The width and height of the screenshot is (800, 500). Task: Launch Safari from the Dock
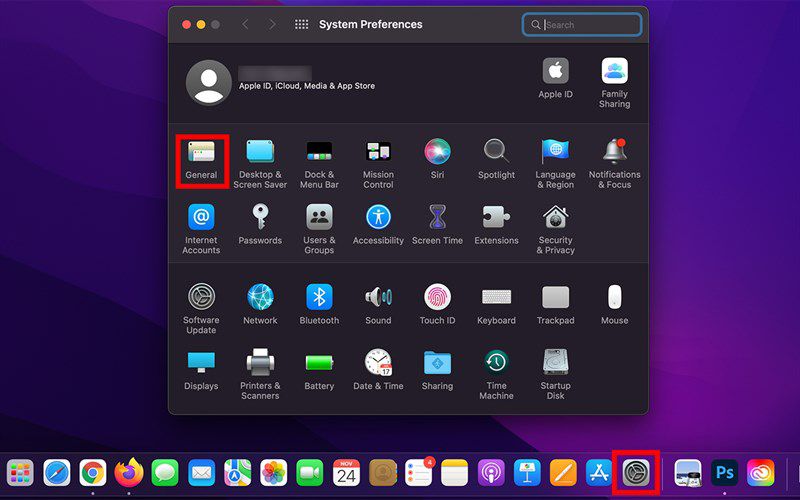[x=57, y=473]
